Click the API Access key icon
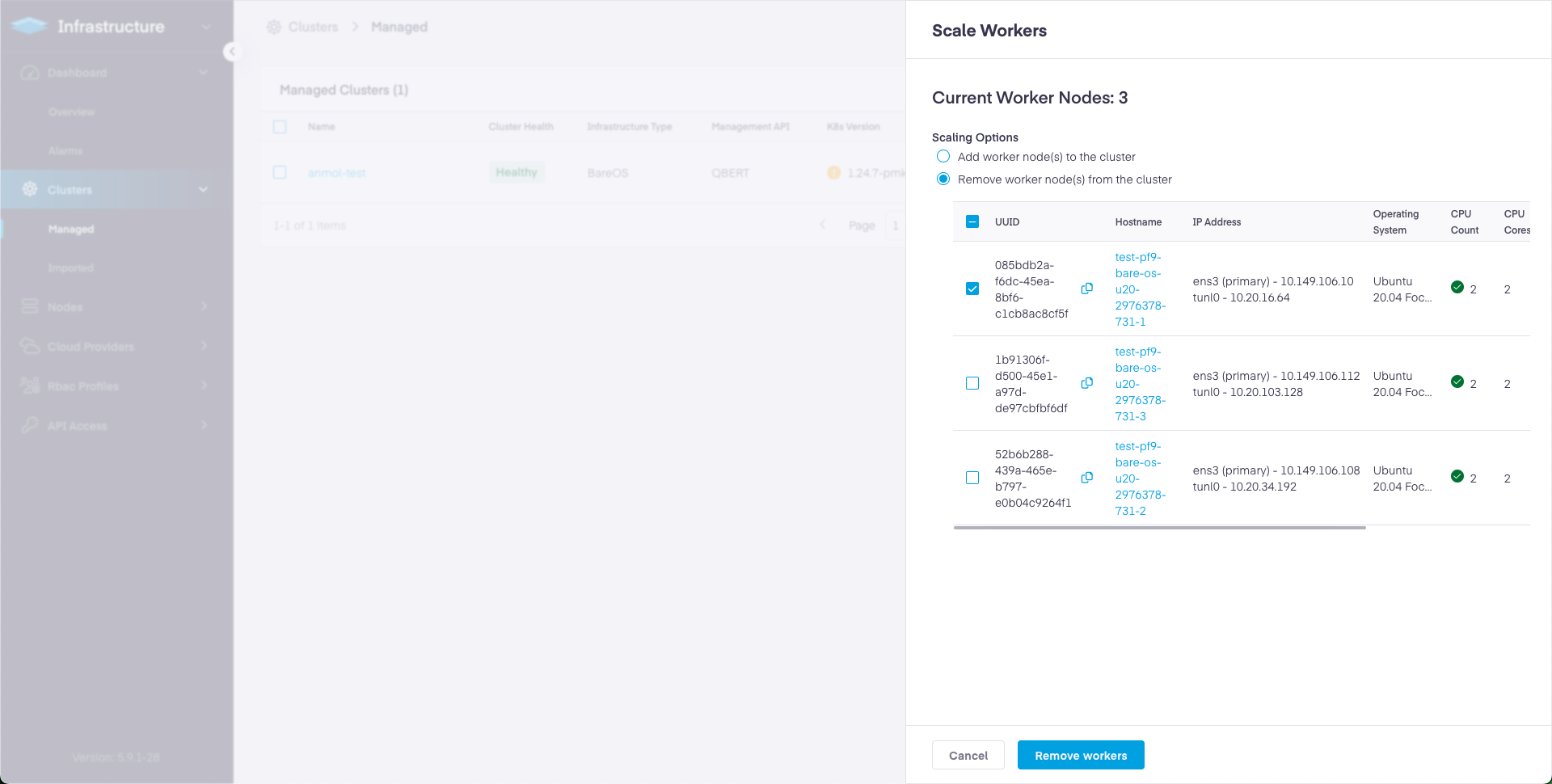Image resolution: width=1552 pixels, height=784 pixels. coord(30,425)
